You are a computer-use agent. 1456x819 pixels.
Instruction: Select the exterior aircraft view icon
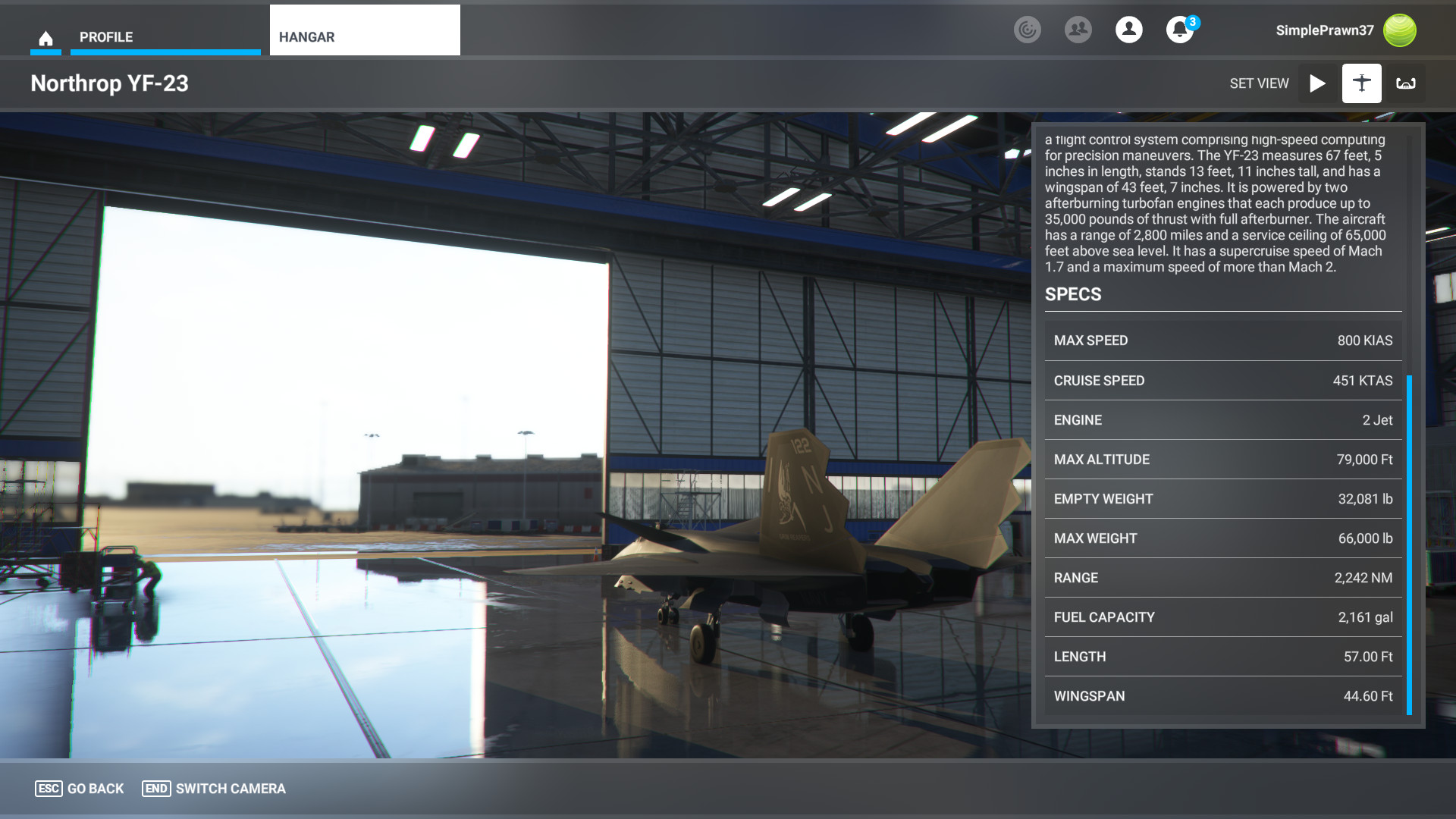[1362, 83]
